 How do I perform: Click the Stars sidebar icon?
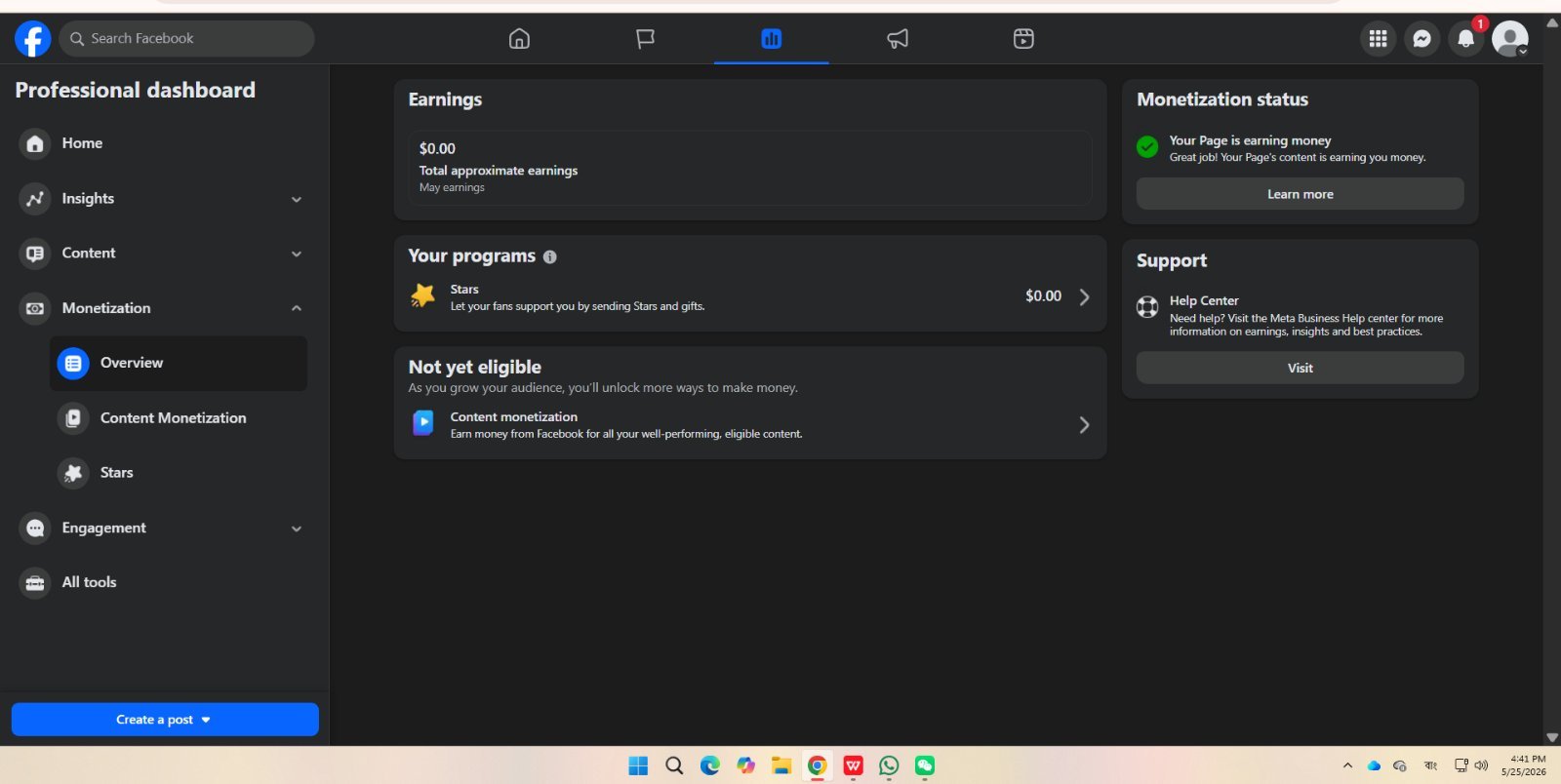73,473
